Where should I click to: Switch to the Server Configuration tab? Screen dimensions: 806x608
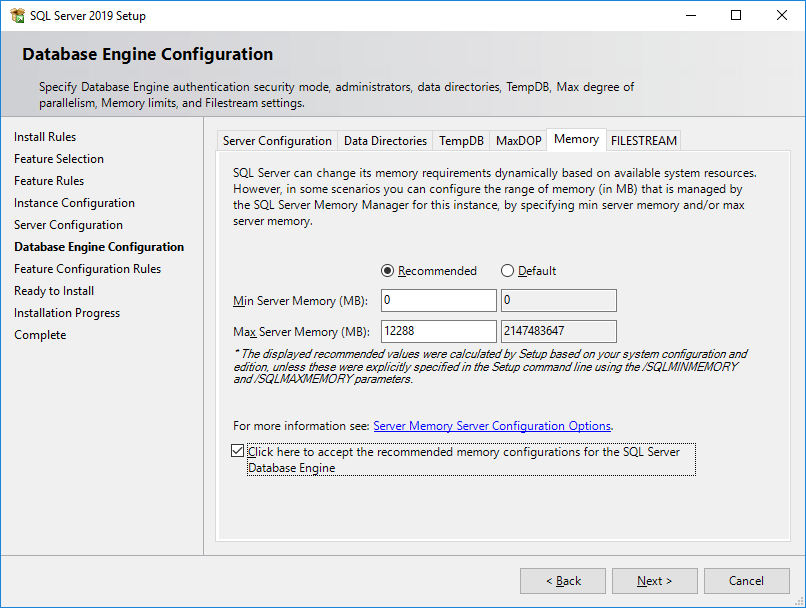277,141
